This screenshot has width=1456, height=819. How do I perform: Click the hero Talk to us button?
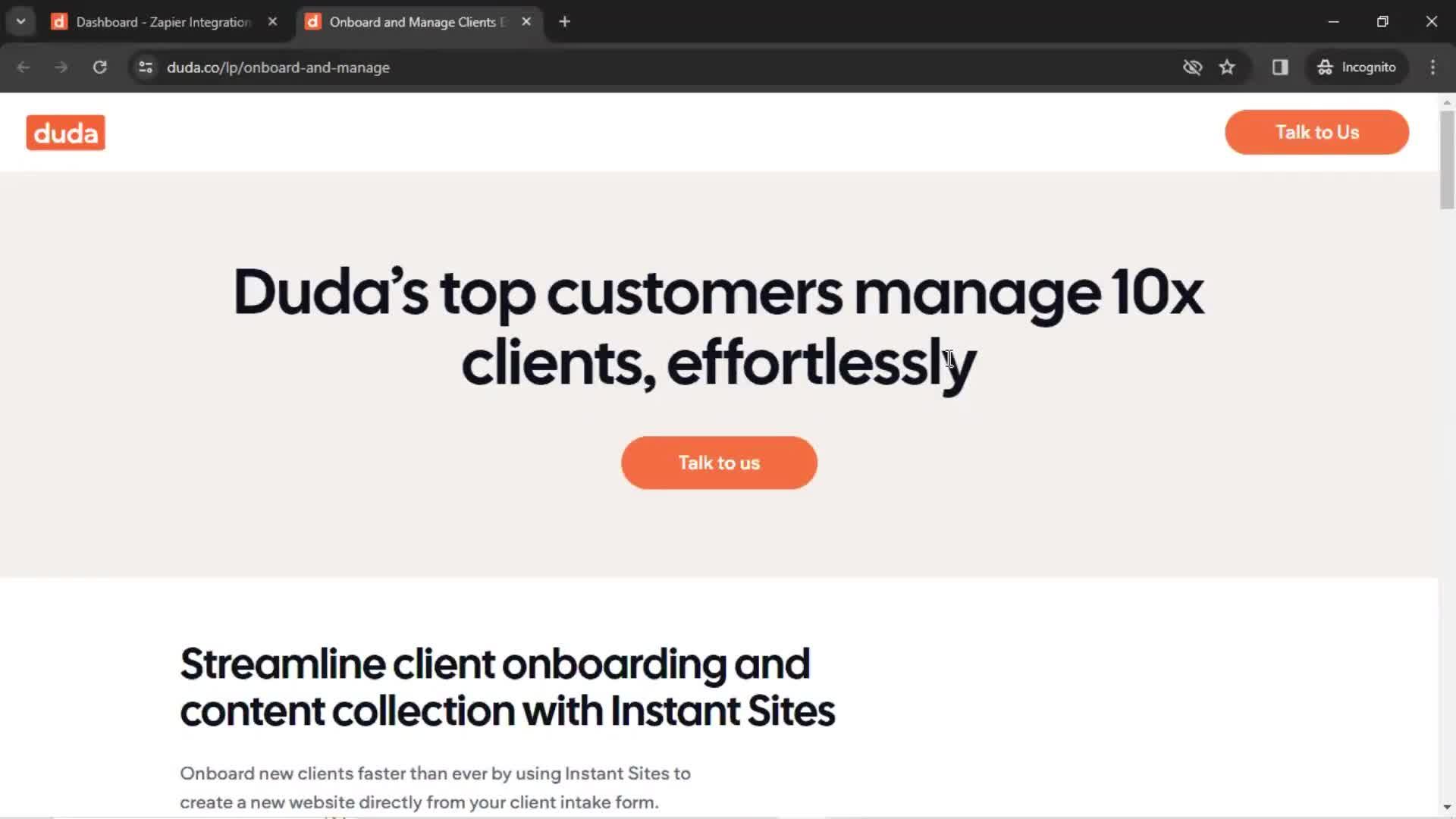pos(719,463)
